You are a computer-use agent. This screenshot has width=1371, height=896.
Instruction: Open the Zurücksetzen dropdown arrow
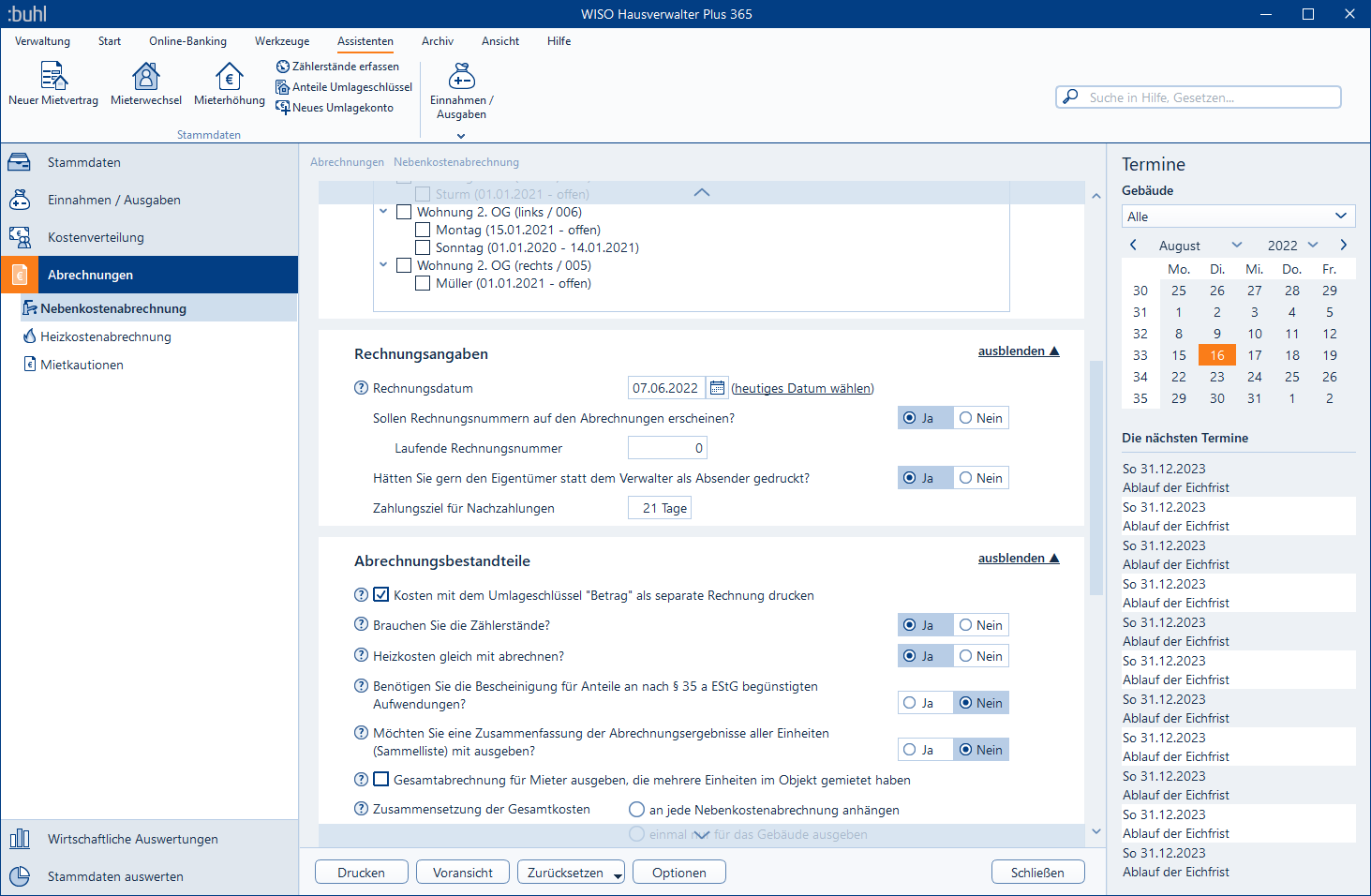[618, 875]
